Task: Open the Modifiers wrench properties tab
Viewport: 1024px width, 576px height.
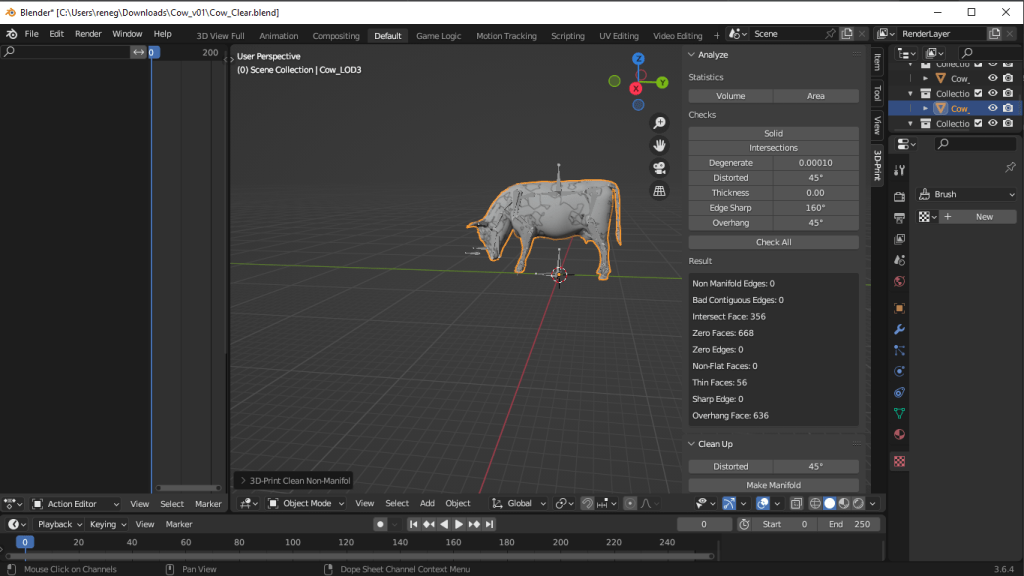Action: pyautogui.click(x=899, y=329)
